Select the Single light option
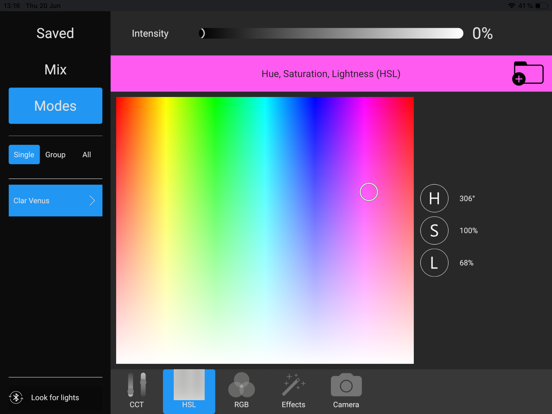The width and height of the screenshot is (552, 414). tap(24, 155)
